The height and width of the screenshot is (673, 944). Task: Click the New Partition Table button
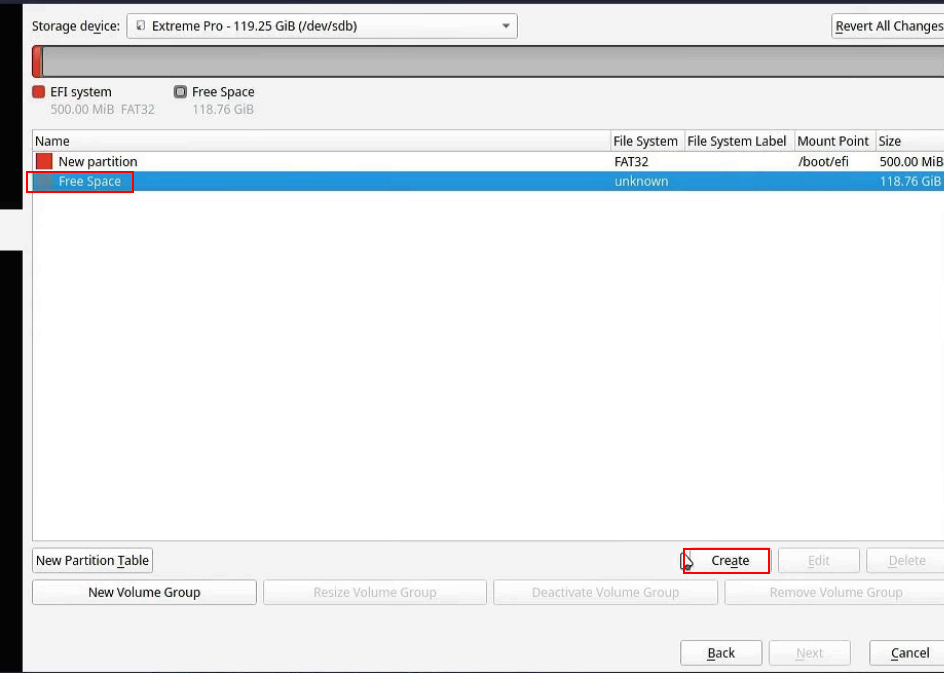(x=92, y=560)
